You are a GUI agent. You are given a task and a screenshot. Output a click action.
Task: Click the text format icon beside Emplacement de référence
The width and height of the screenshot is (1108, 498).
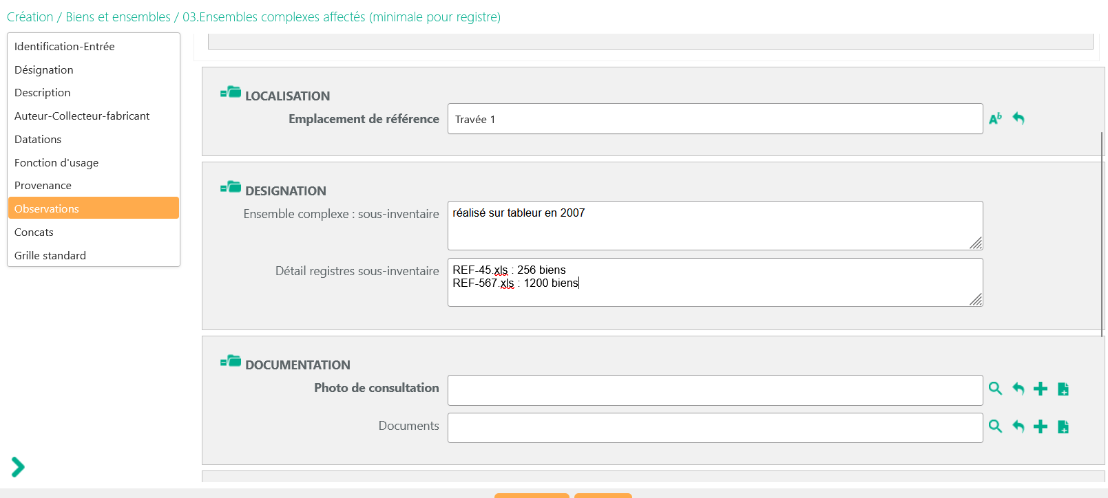click(995, 119)
